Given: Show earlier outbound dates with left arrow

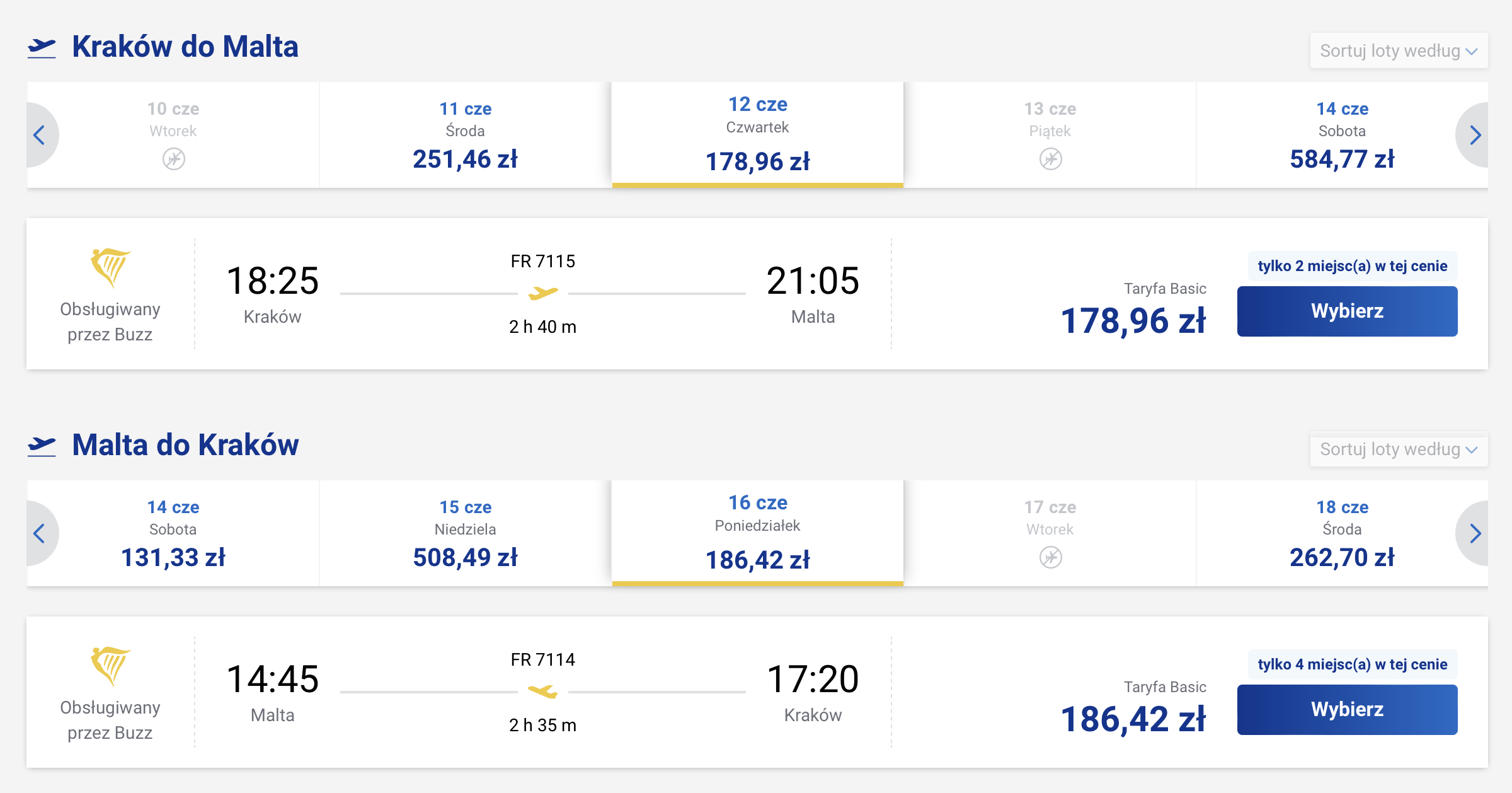Looking at the screenshot, I should 40,135.
